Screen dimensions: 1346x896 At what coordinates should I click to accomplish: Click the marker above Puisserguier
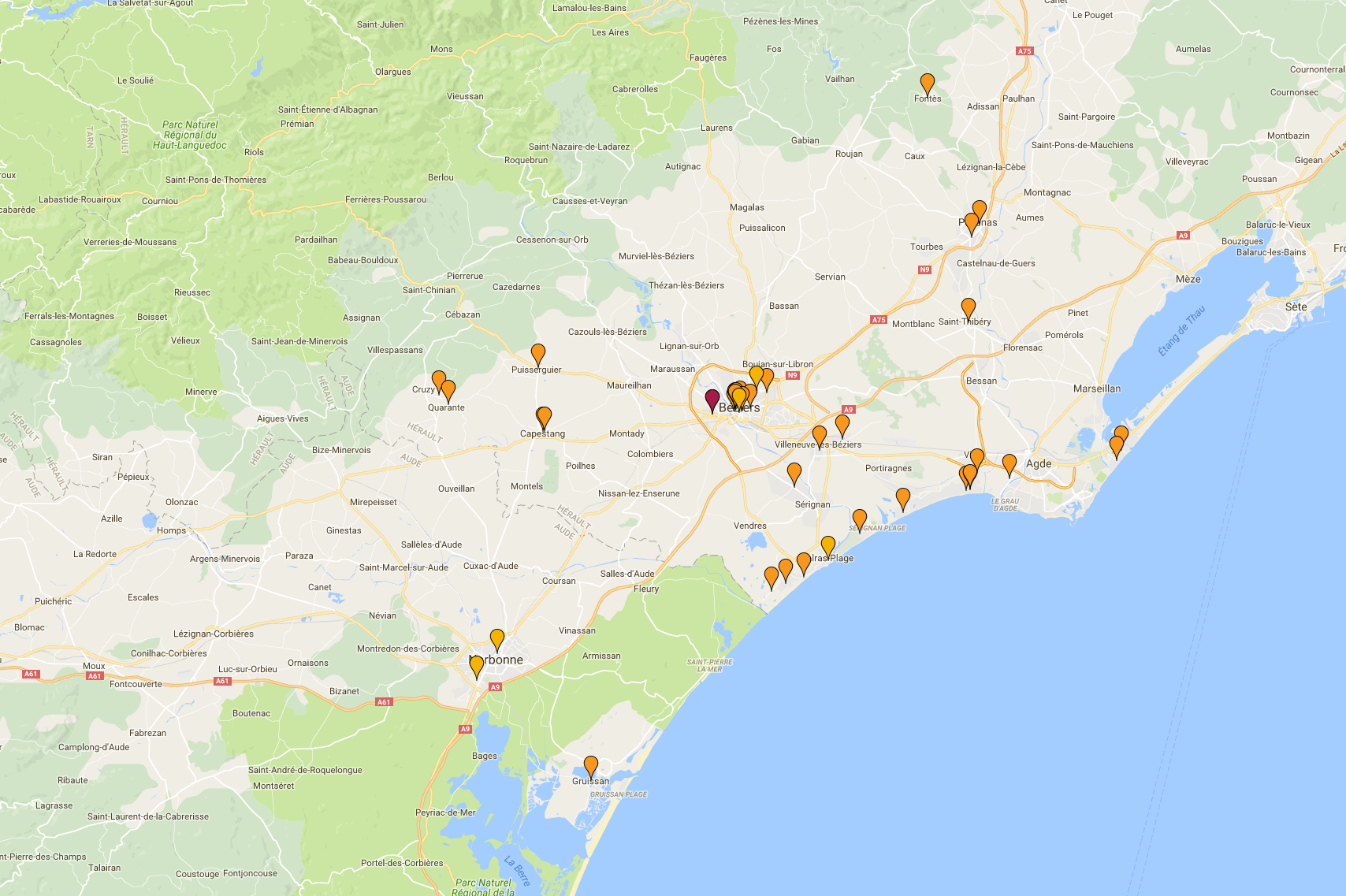point(537,355)
